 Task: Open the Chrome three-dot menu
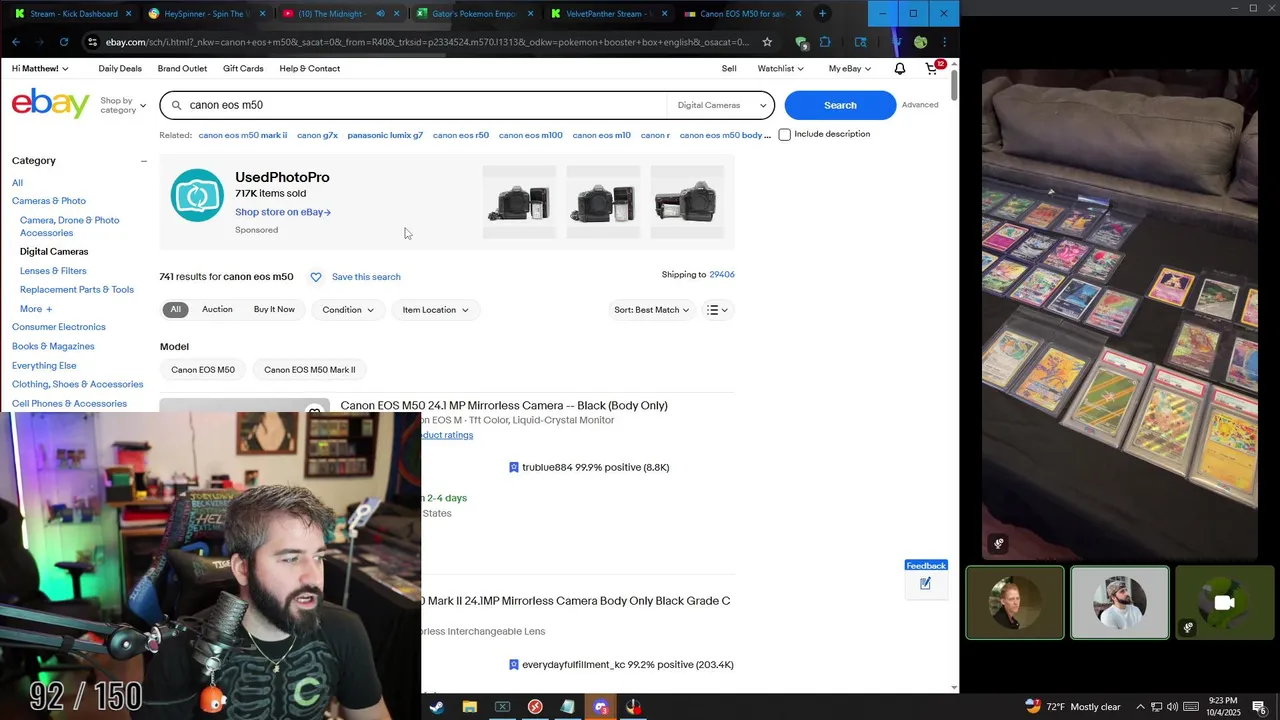(944, 42)
